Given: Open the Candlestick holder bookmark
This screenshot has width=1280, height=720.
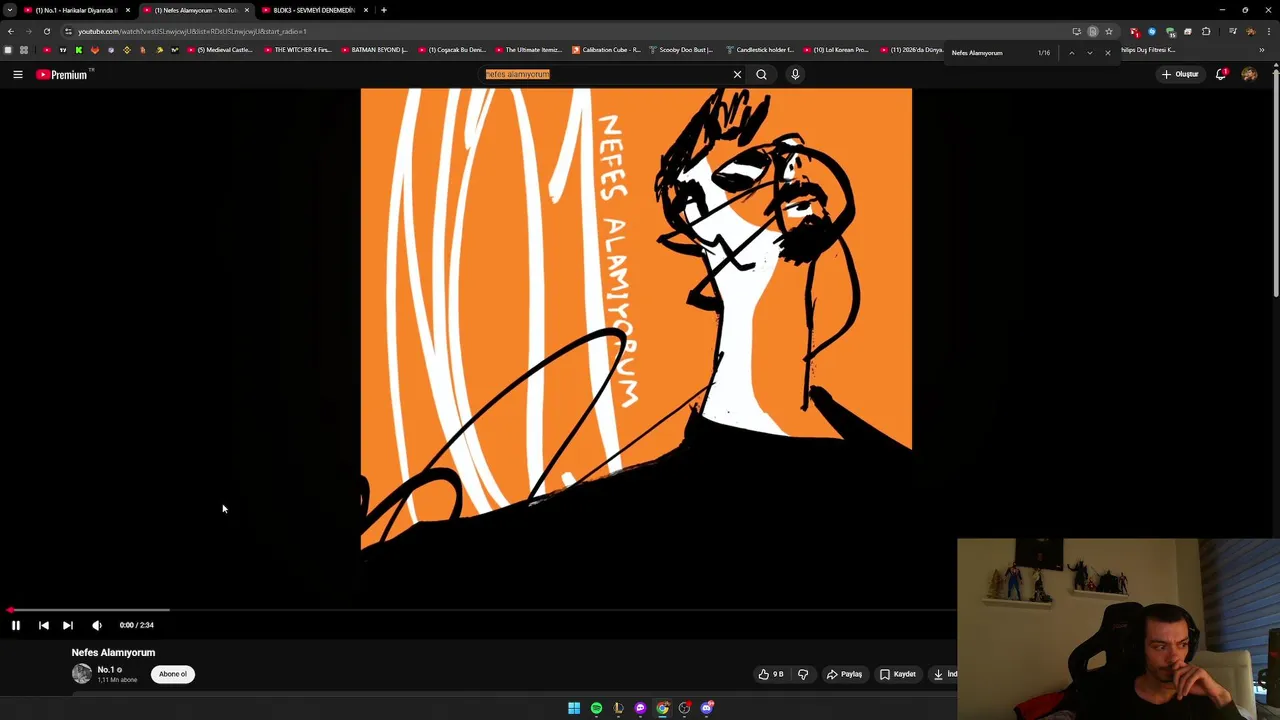Looking at the screenshot, I should pyautogui.click(x=760, y=50).
